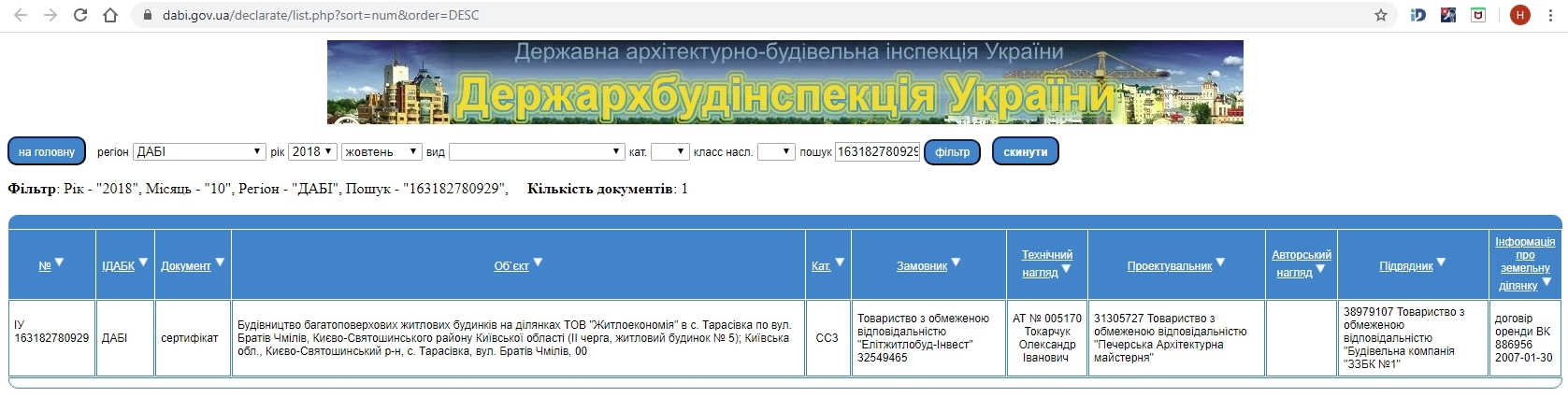The height and width of the screenshot is (397, 1568).
Task: Bookmark this page with star icon
Action: click(x=1381, y=15)
